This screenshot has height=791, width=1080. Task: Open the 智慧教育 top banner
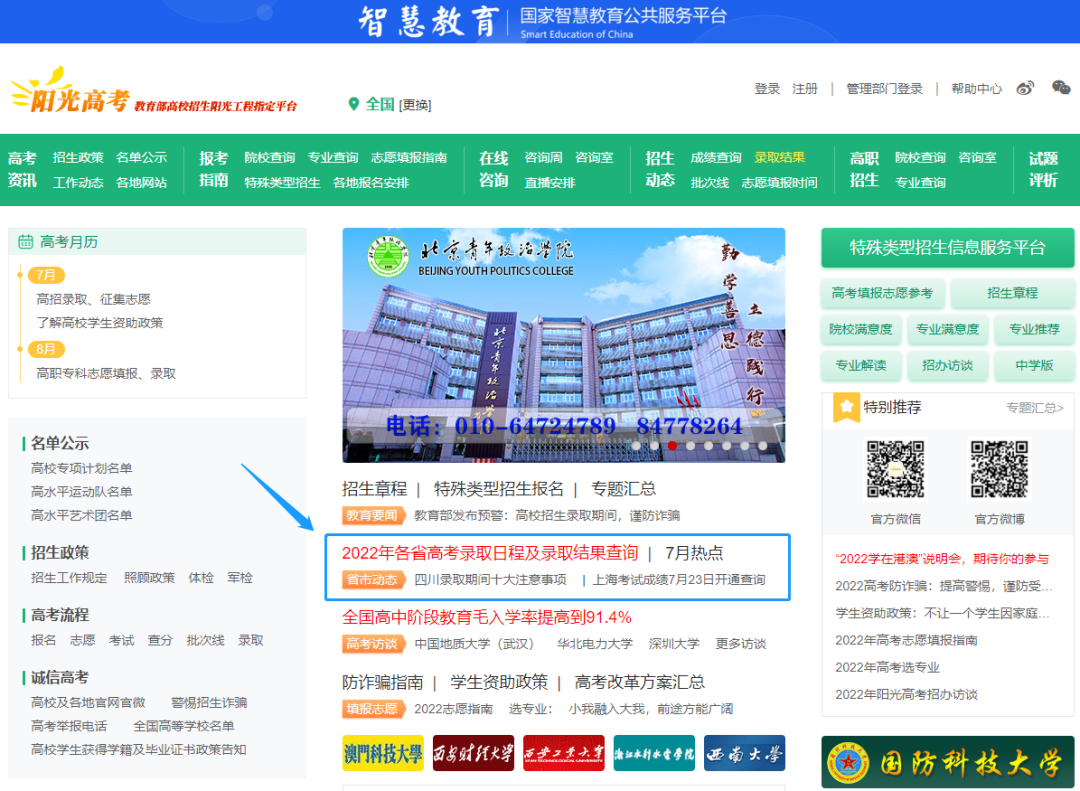click(x=541, y=21)
